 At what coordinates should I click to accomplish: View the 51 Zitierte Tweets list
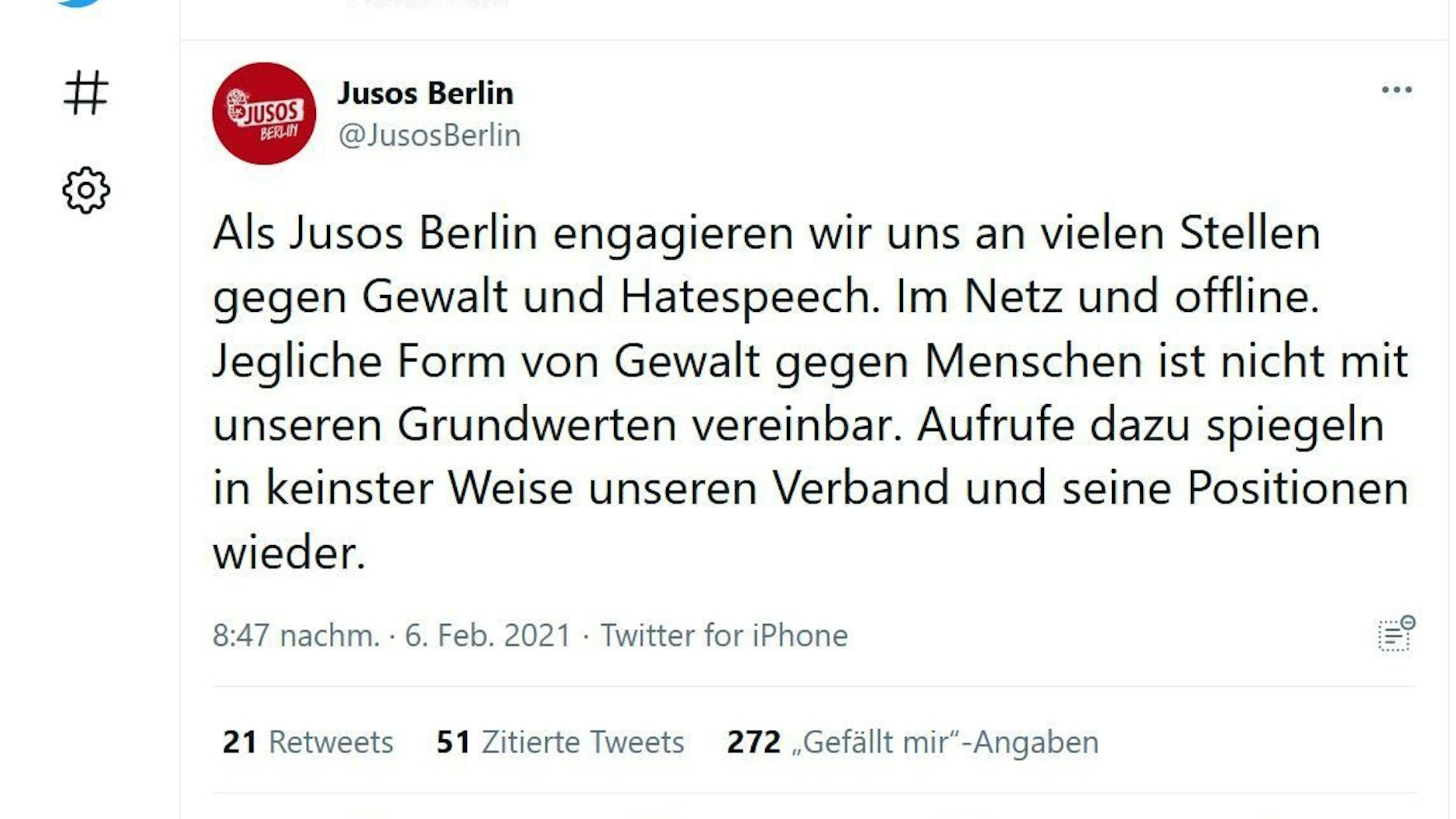[x=560, y=742]
